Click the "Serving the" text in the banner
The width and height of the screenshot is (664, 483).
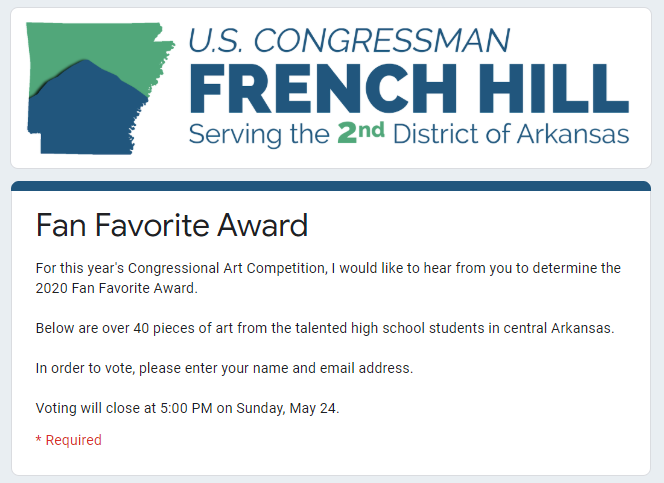click(x=259, y=134)
